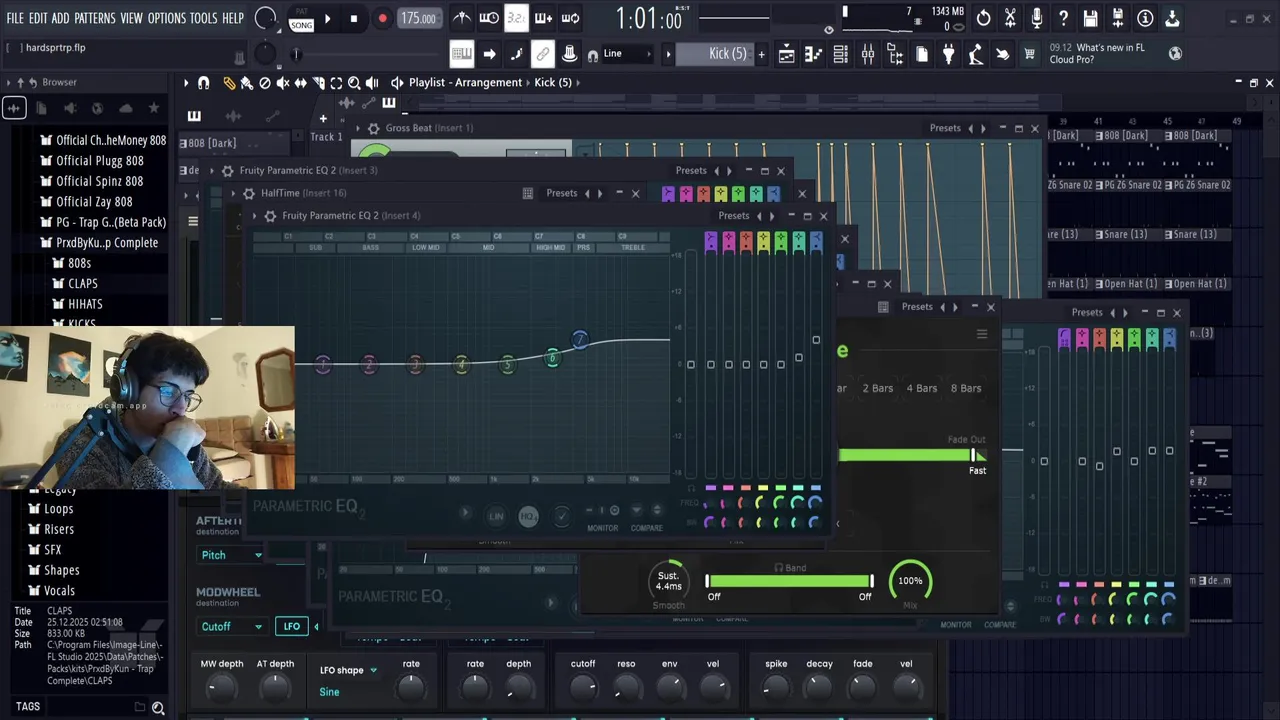This screenshot has width=1280, height=720.
Task: Click the add pattern plus button
Action: pyautogui.click(x=761, y=54)
